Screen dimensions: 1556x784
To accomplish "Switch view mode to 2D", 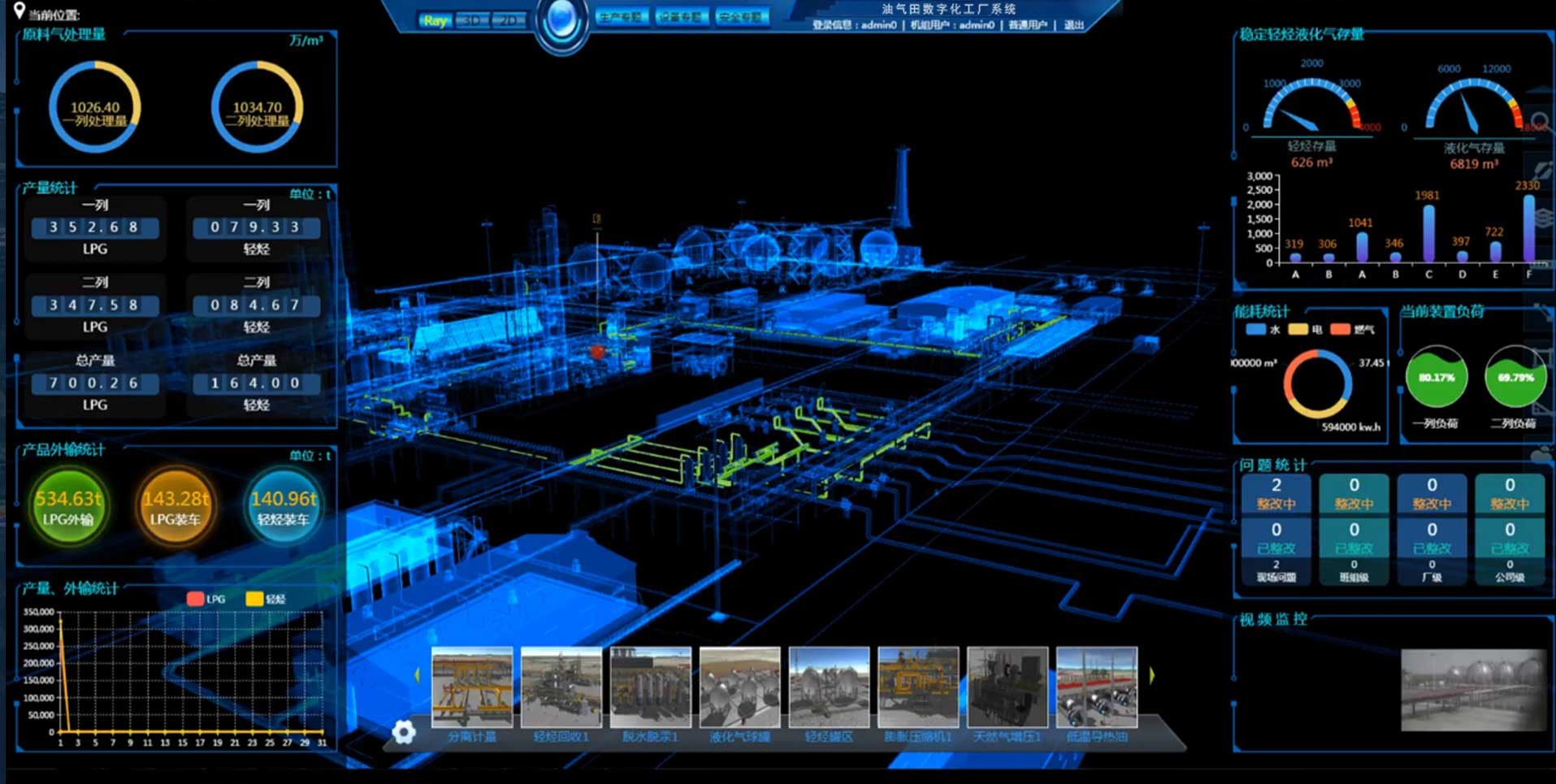I will tap(508, 20).
